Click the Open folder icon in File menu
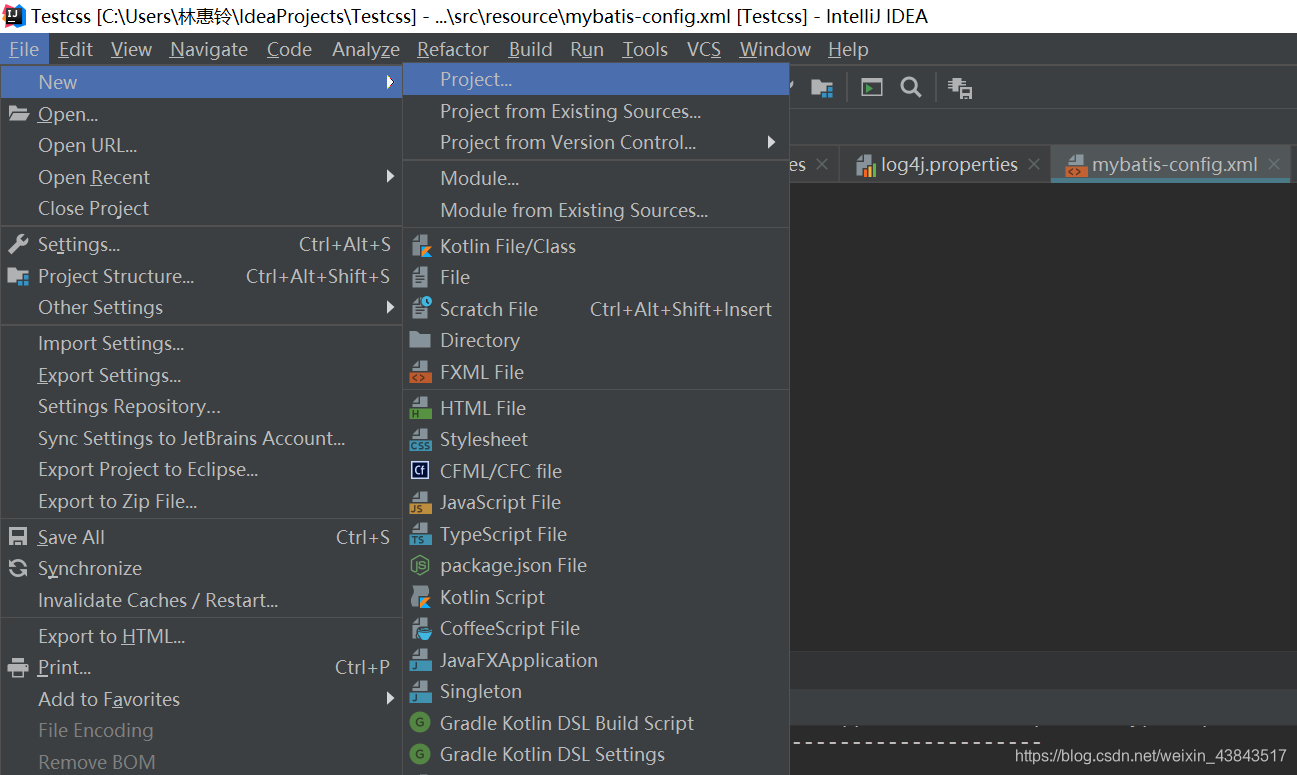 [18, 114]
